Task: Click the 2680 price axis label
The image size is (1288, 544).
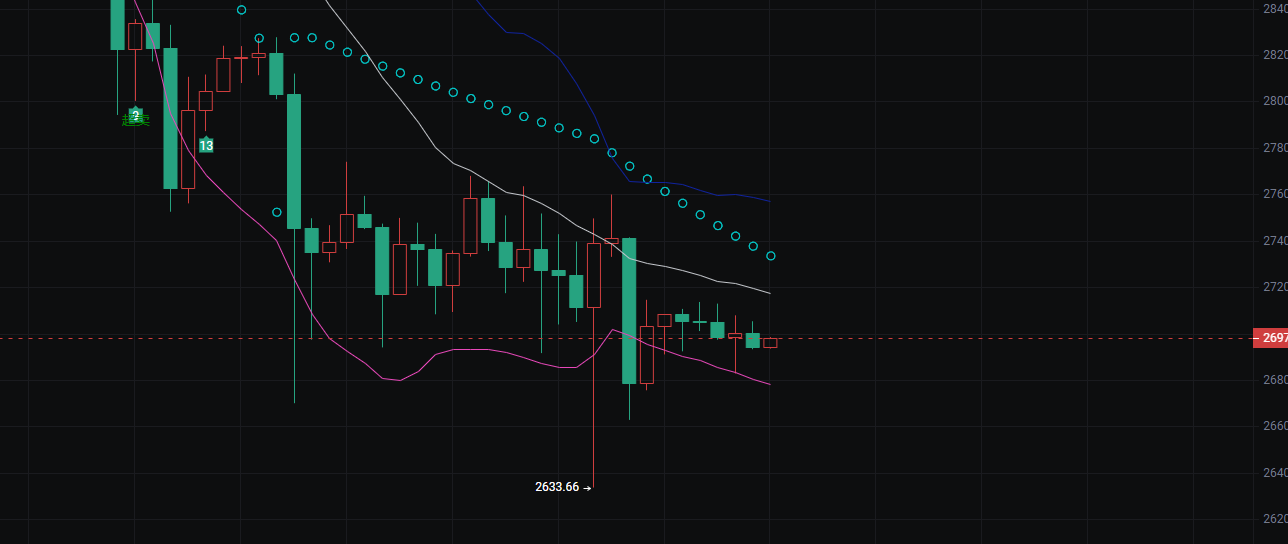Action: click(1274, 380)
